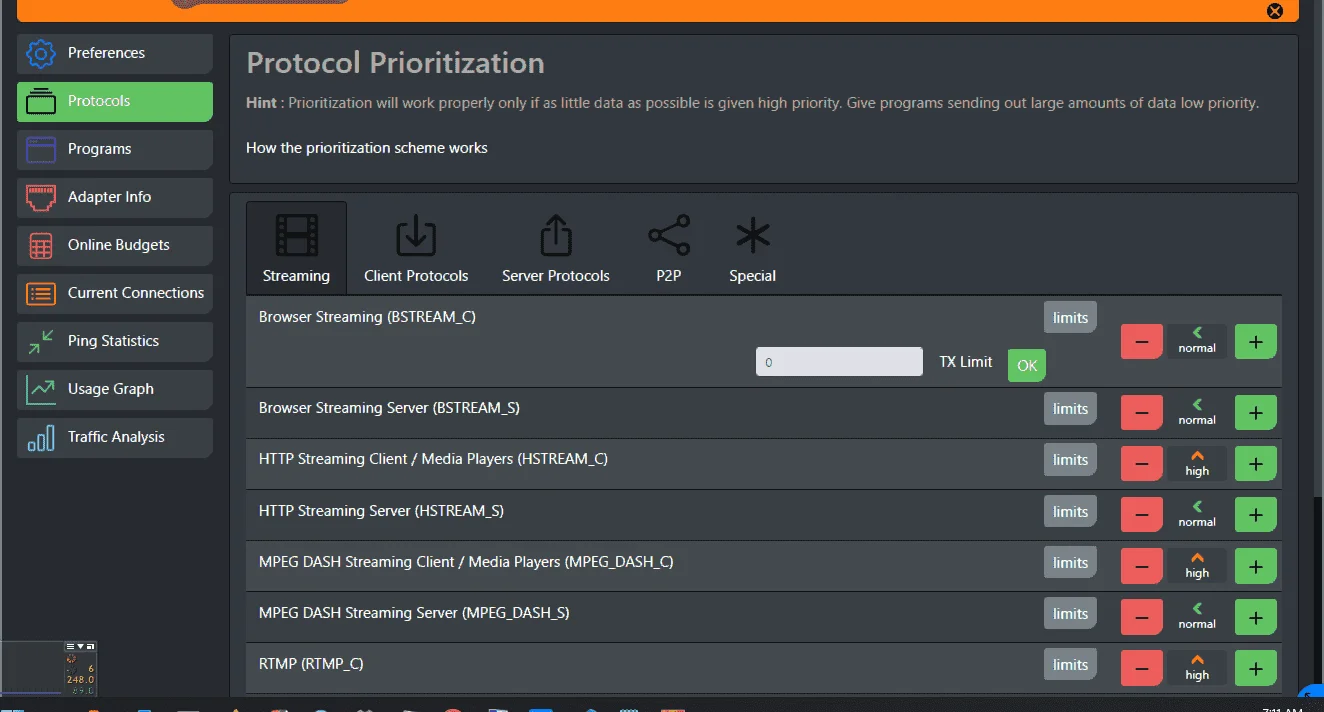
Task: Close the orange notification banner
Action: point(1275,11)
